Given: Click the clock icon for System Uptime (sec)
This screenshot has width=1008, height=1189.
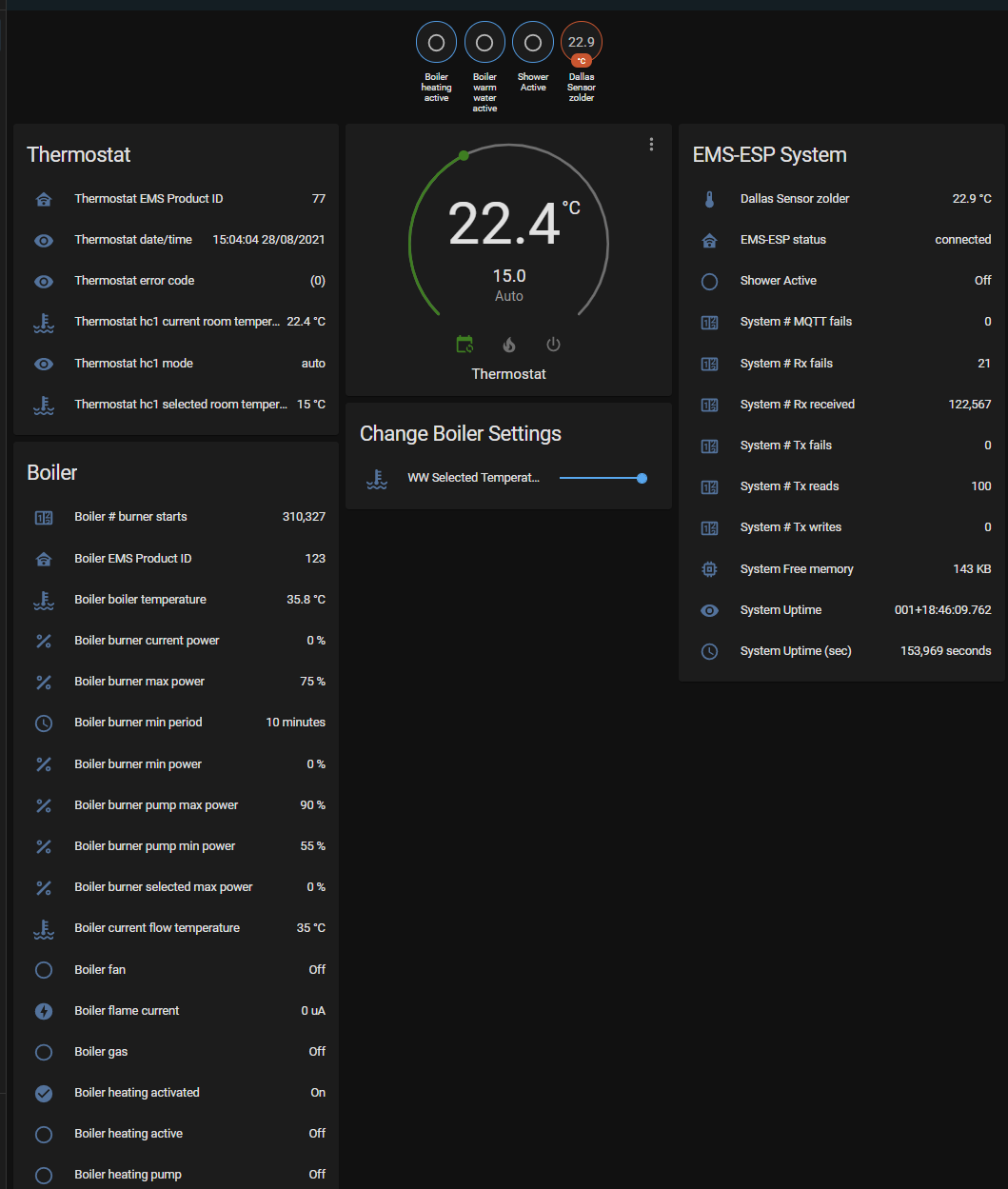Looking at the screenshot, I should tap(709, 651).
